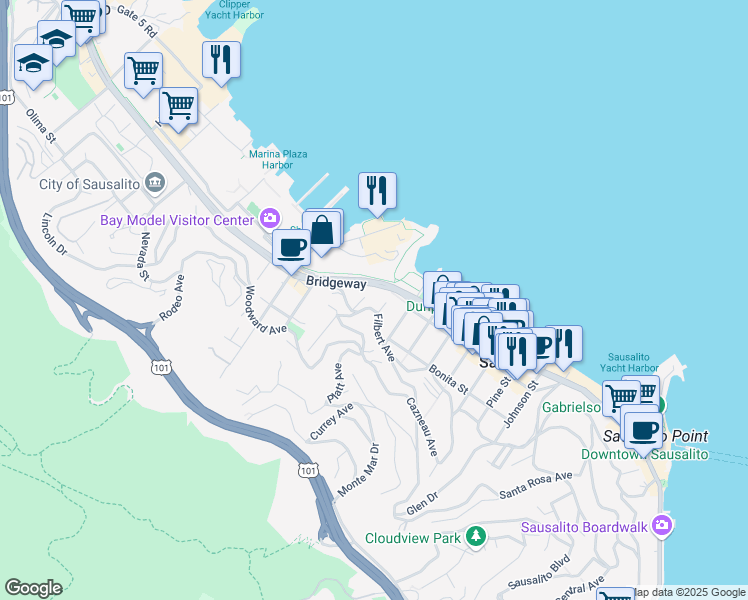This screenshot has height=600, width=748.
Task: Click the Cloudview Park tree icon
Action: point(476,537)
